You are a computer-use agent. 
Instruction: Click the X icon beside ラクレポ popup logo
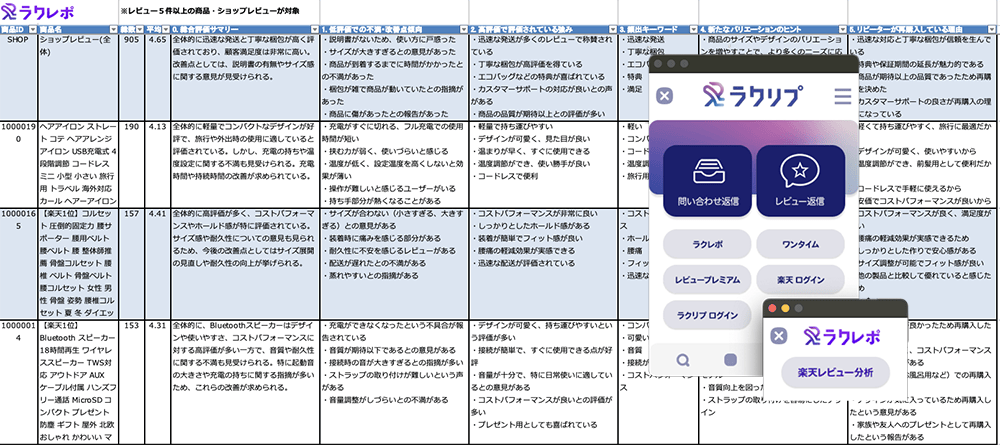(x=779, y=336)
